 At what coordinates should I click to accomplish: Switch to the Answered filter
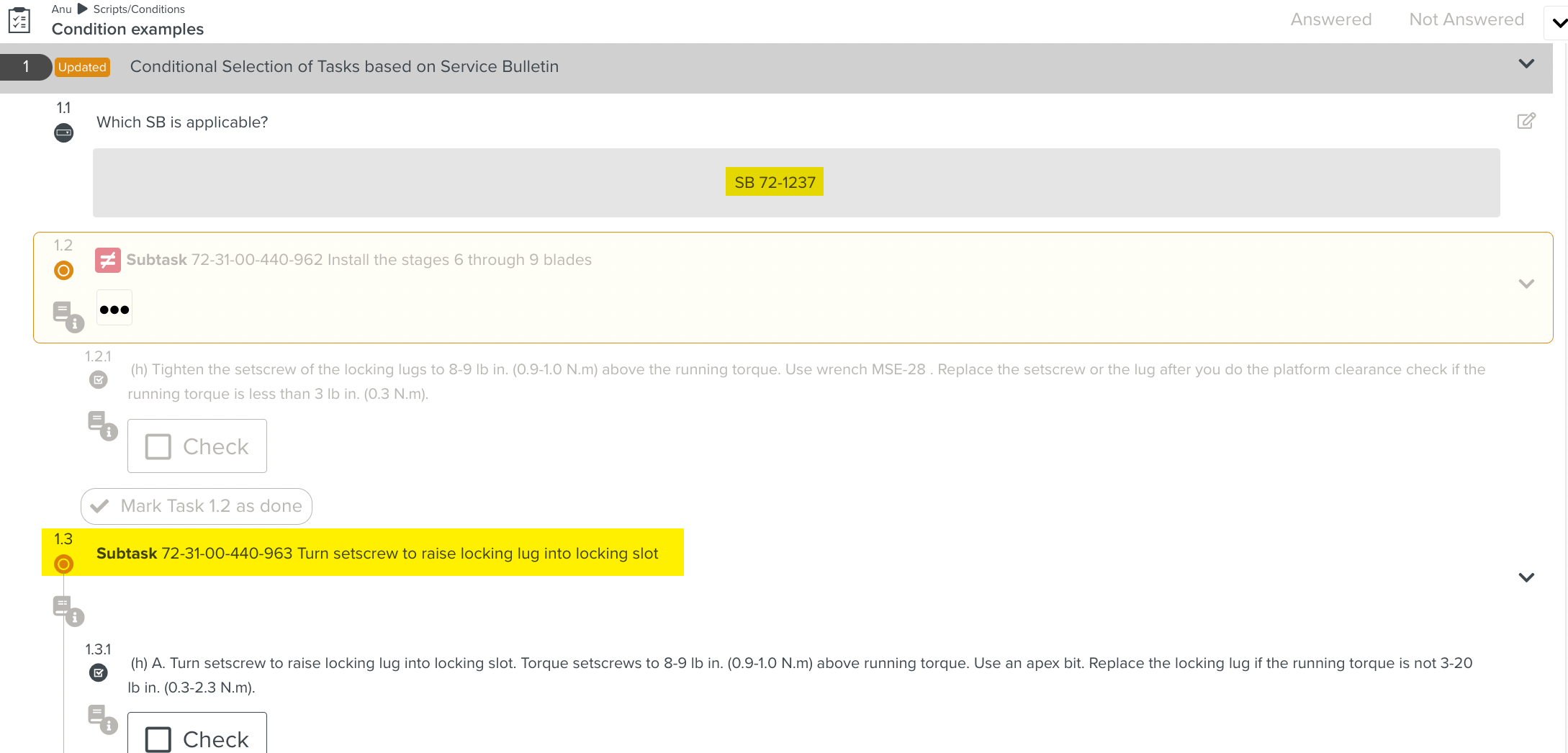[1330, 19]
